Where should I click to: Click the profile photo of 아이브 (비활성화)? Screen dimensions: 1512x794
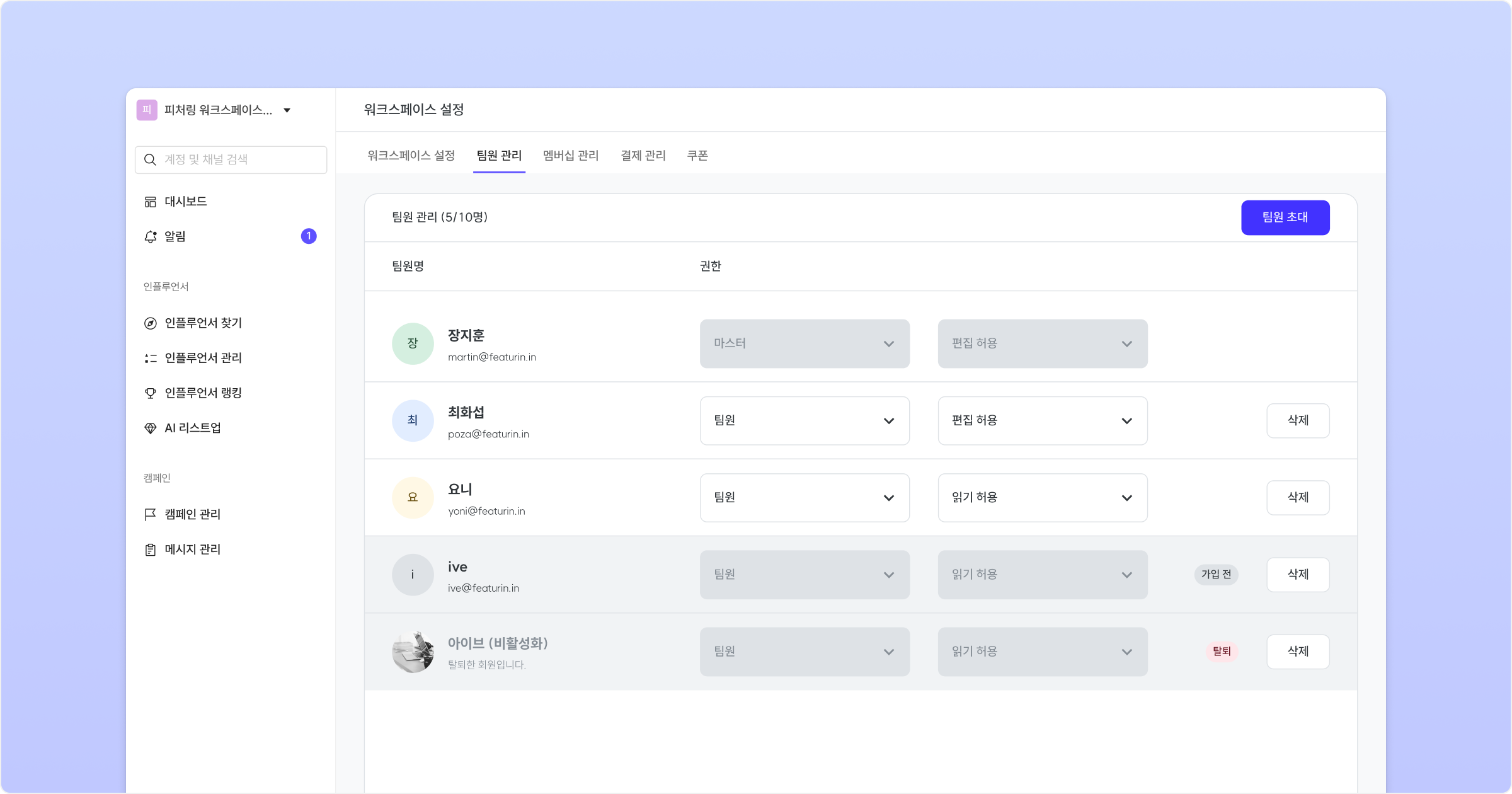(413, 652)
